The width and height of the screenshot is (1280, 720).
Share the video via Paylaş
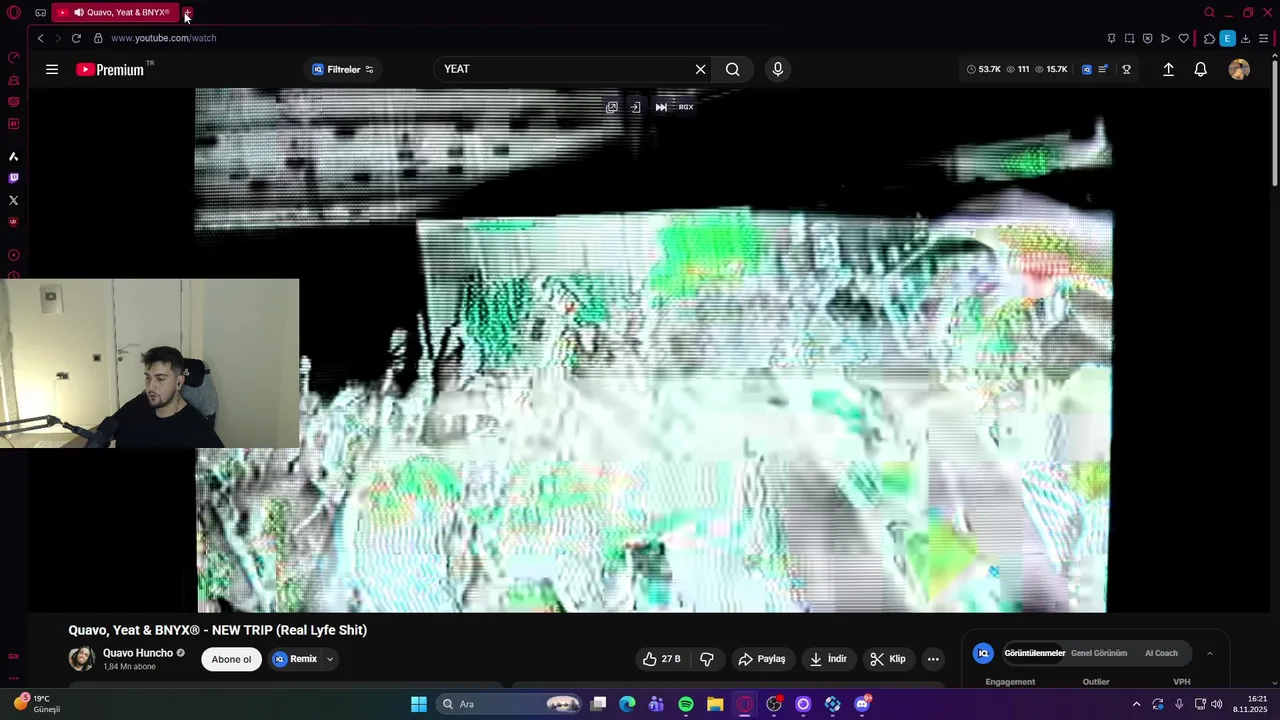[762, 659]
